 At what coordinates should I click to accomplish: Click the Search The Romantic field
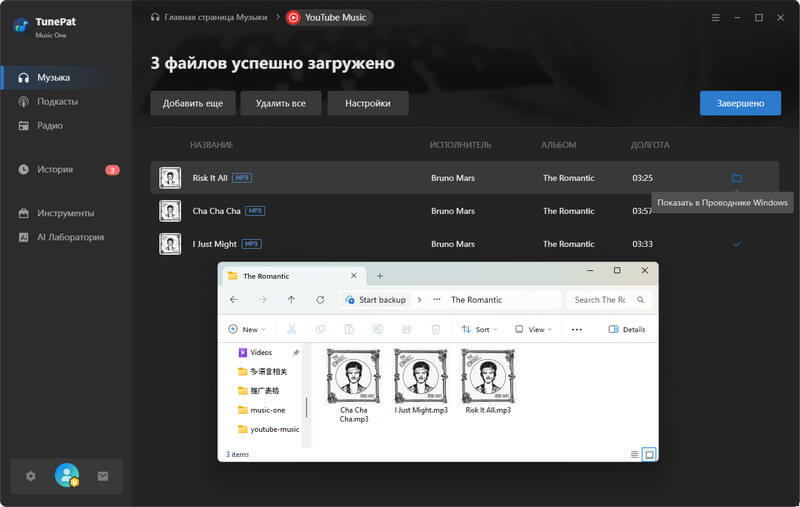tap(607, 300)
